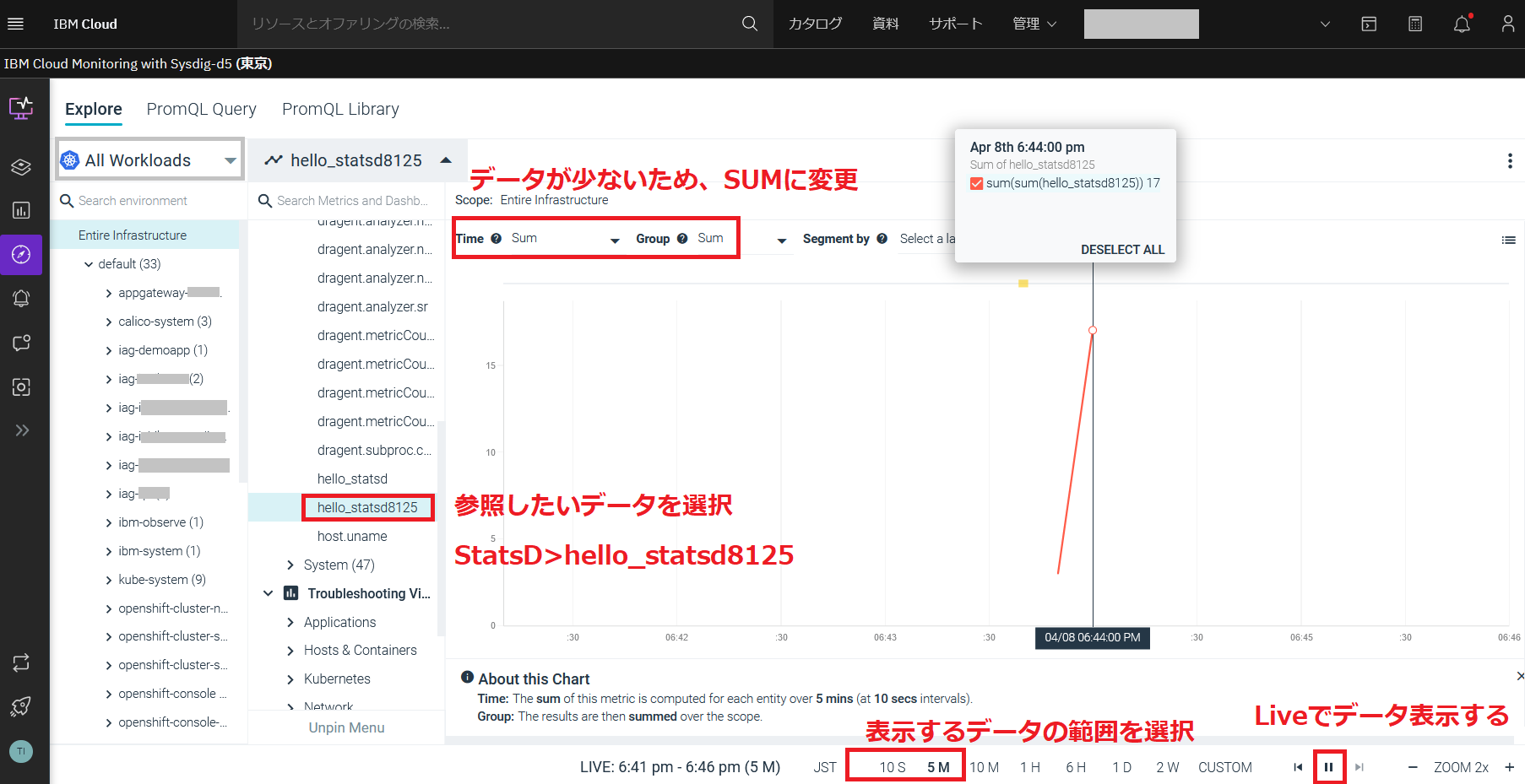The image size is (1525, 784).
Task: Open the IBM Cloud hamburger navigation menu
Action: click(x=15, y=24)
